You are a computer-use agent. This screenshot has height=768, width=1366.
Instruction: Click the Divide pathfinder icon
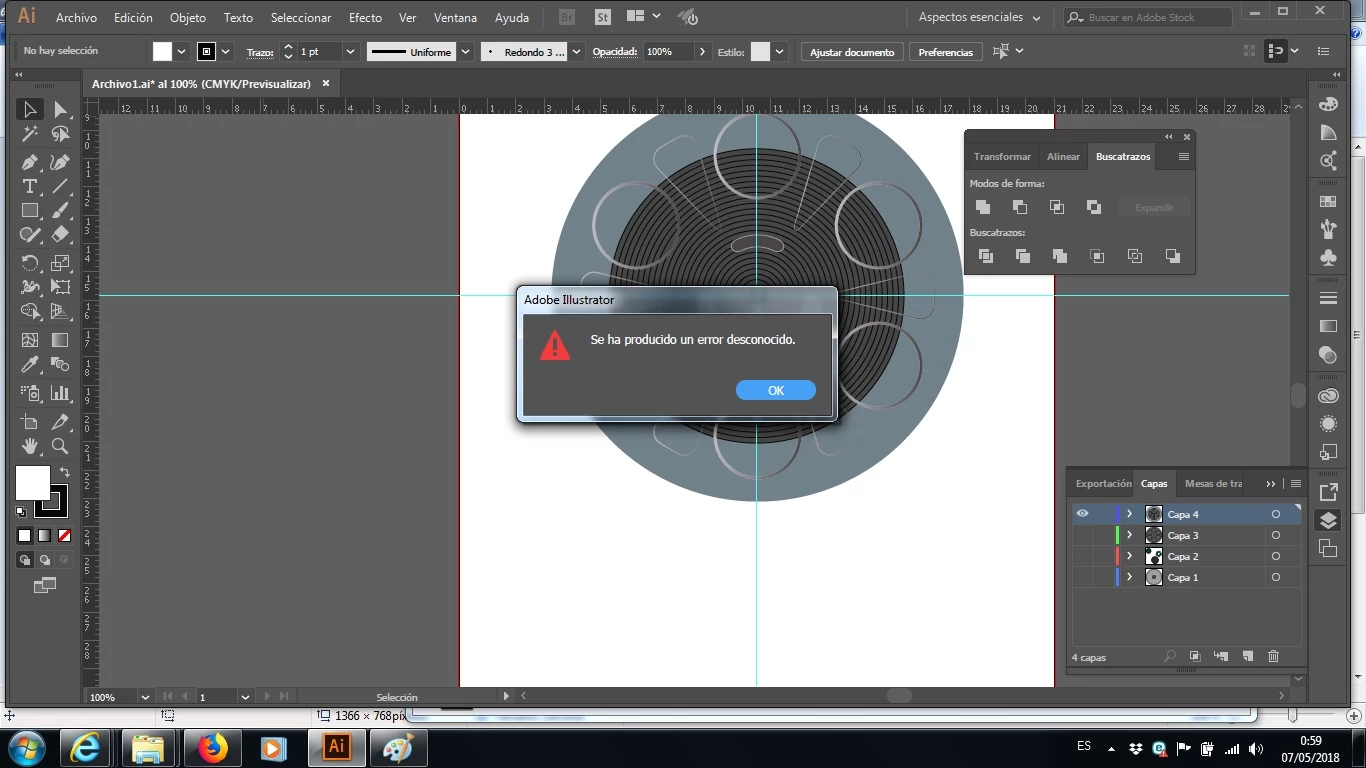(986, 256)
